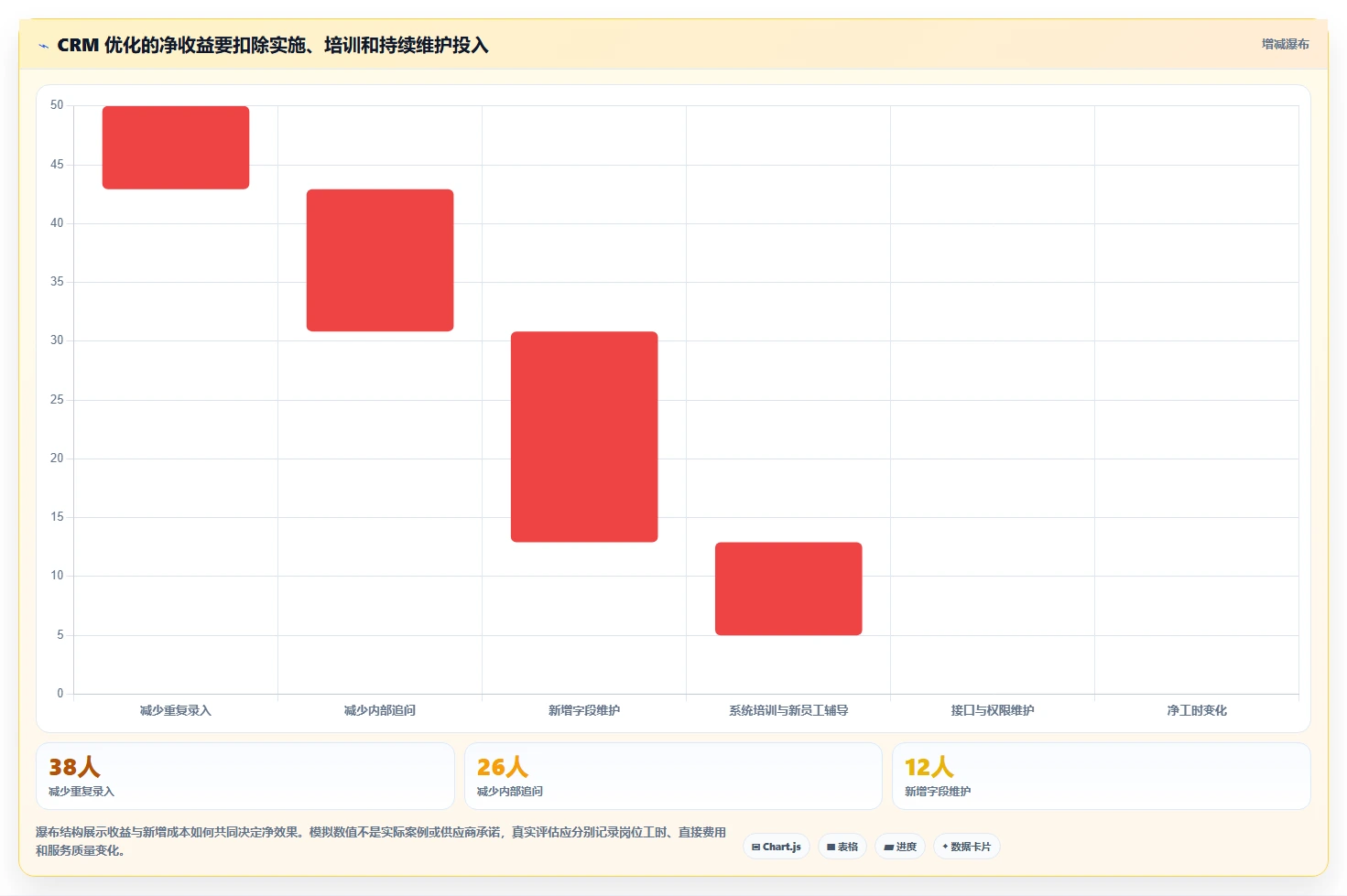This screenshot has height=896, width=1347.
Task: Click the y-axis value 25
Action: pos(57,399)
